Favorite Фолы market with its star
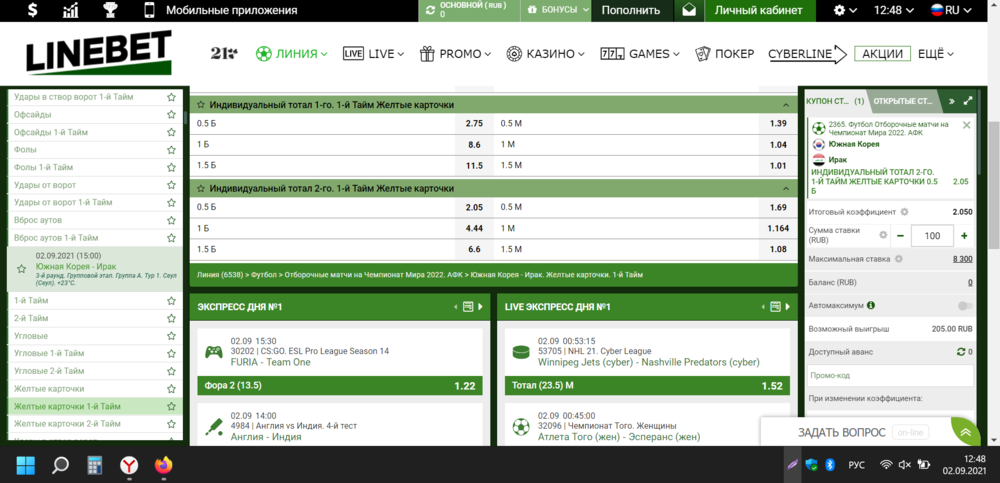Viewport: 1000px width, 483px height. point(171,150)
